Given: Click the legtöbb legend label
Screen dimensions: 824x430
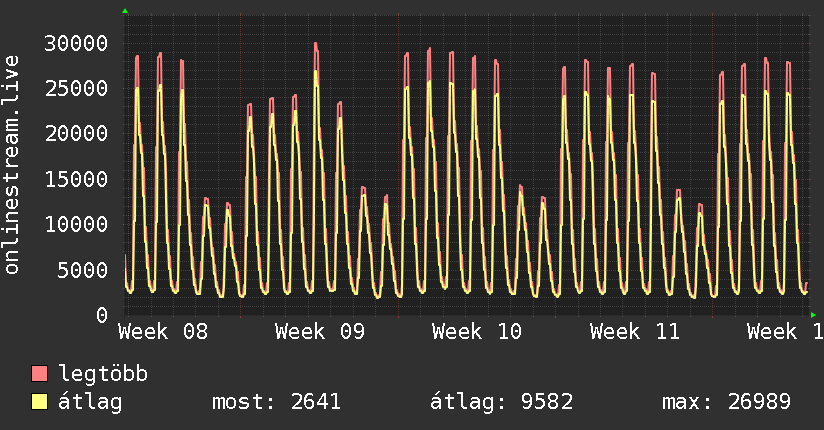Looking at the screenshot, I should pyautogui.click(x=103, y=374).
